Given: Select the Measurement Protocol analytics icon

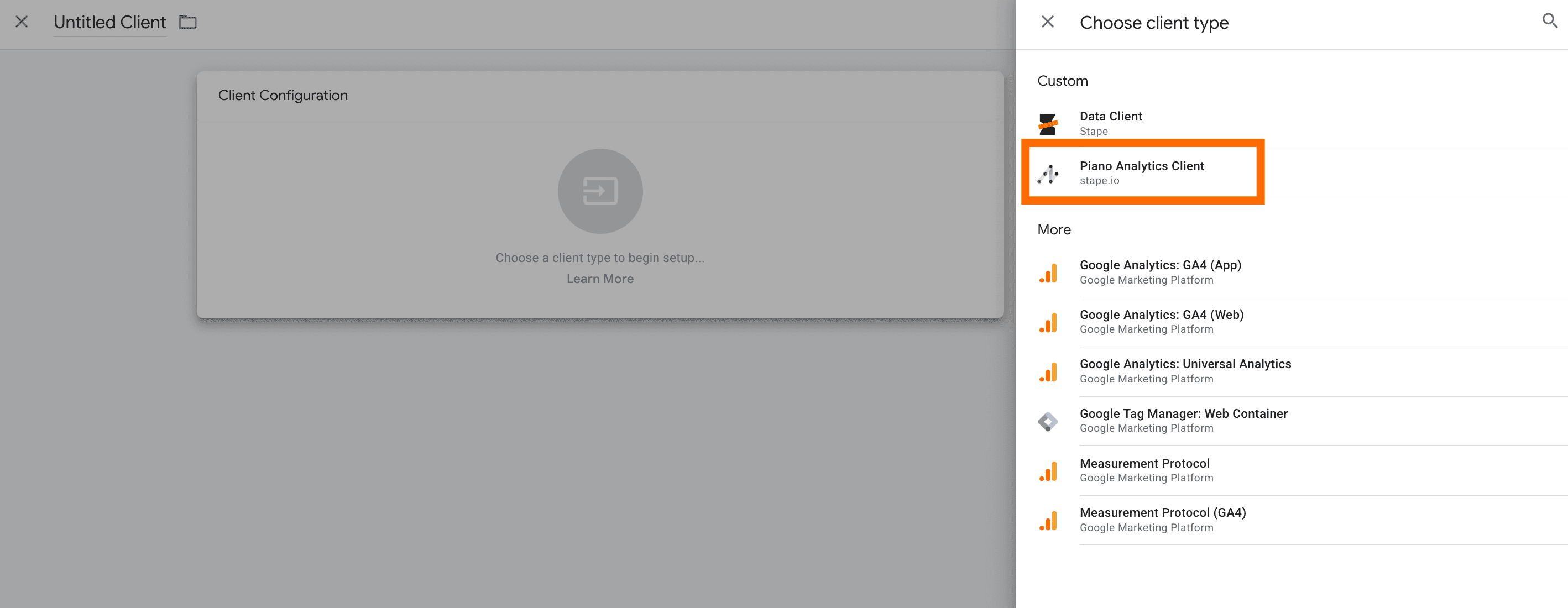Looking at the screenshot, I should (1048, 470).
